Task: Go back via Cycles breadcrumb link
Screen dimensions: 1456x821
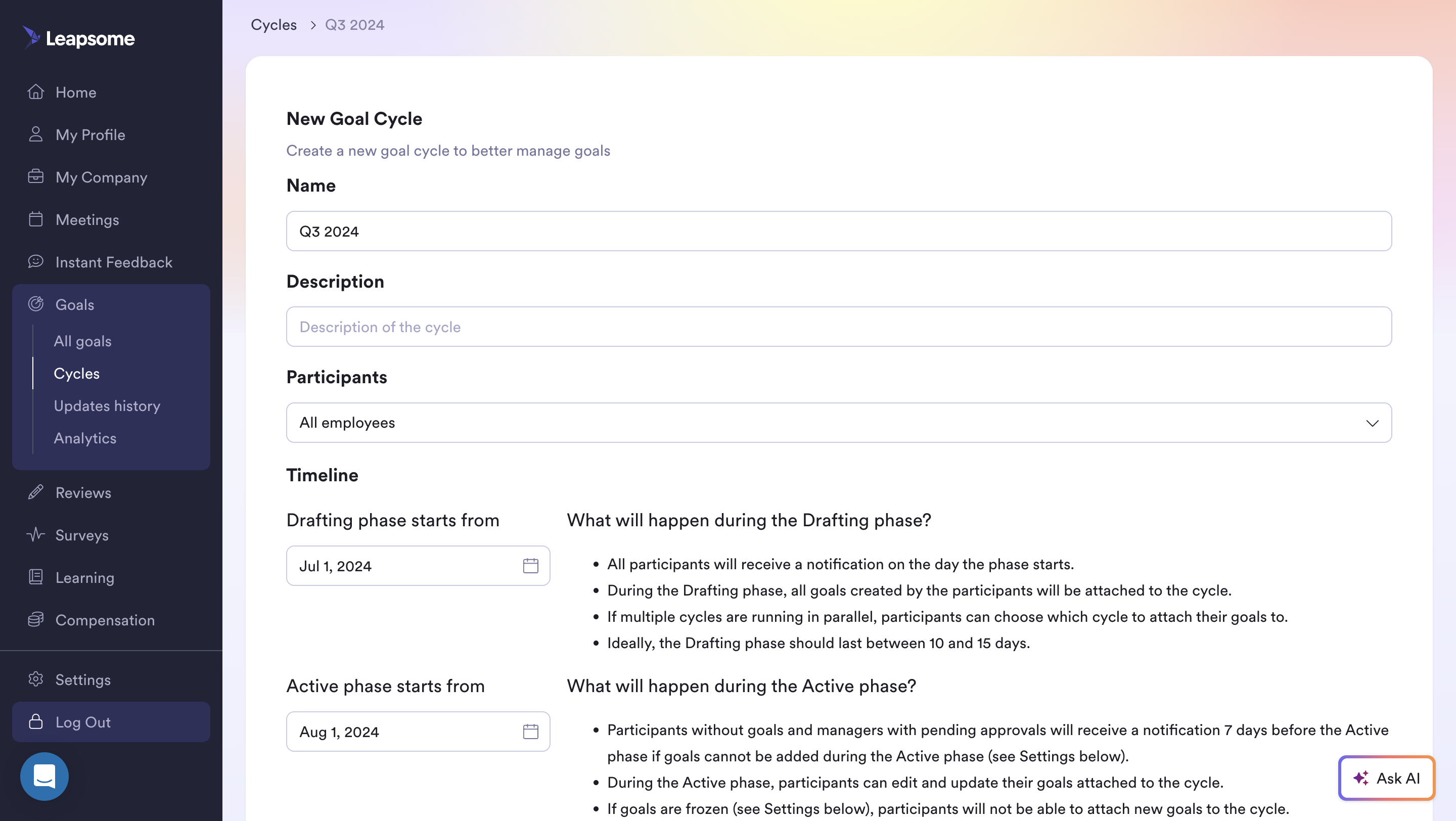Action: tap(274, 25)
